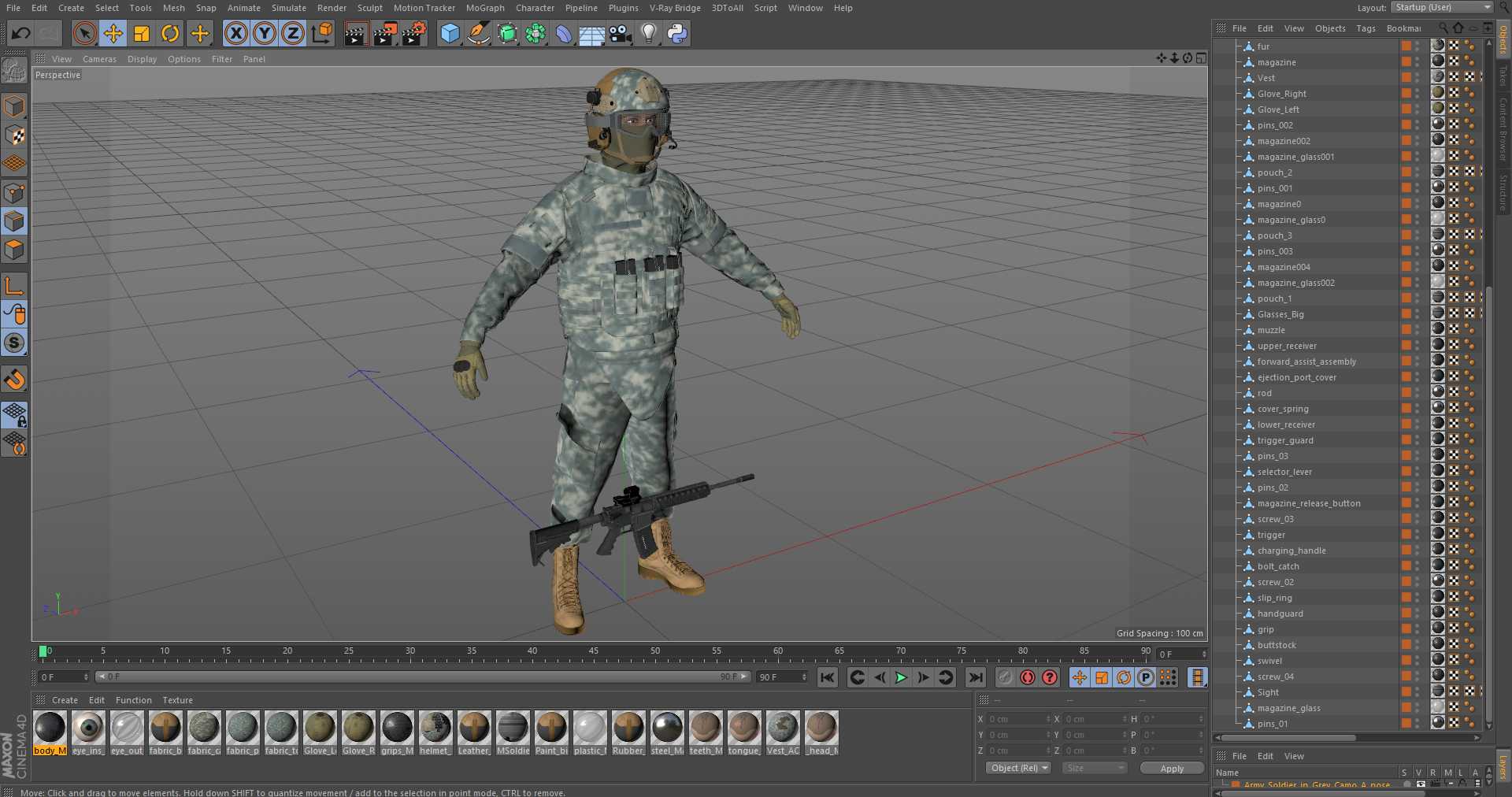This screenshot has height=797, width=1512.
Task: Toggle visibility dots for trigger object
Action: (1417, 534)
